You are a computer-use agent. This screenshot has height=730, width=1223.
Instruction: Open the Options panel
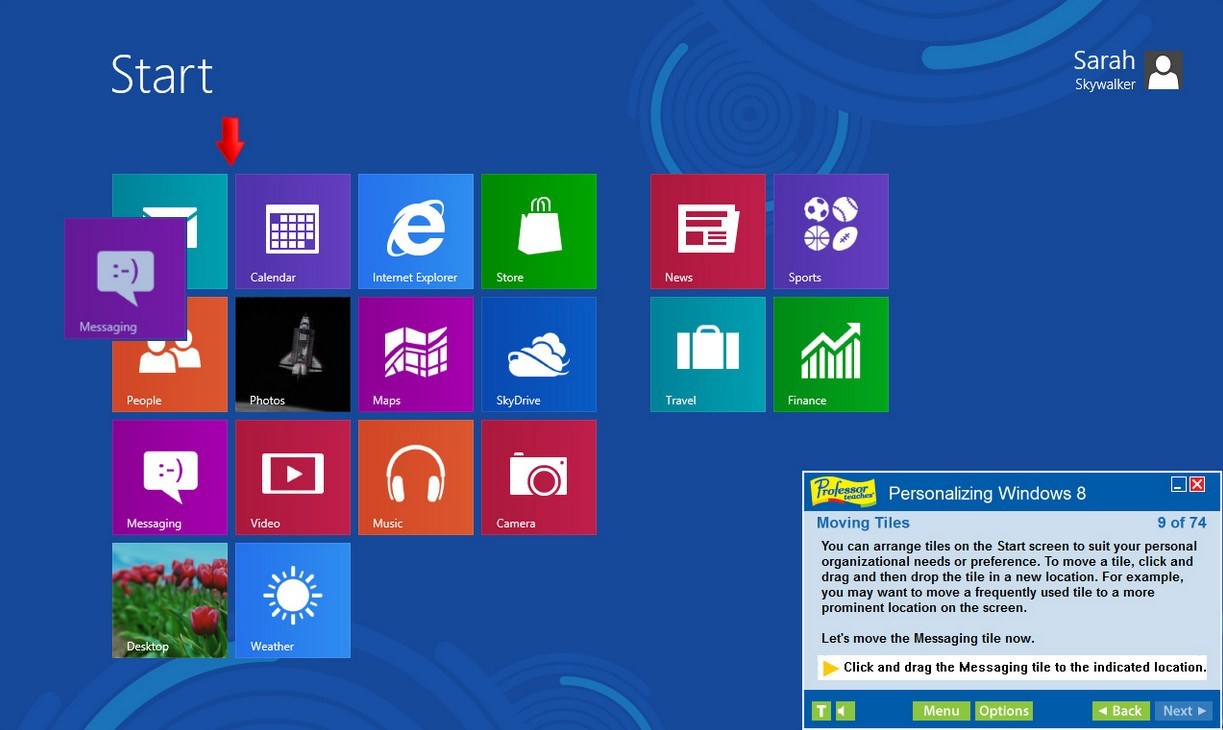coord(1003,710)
